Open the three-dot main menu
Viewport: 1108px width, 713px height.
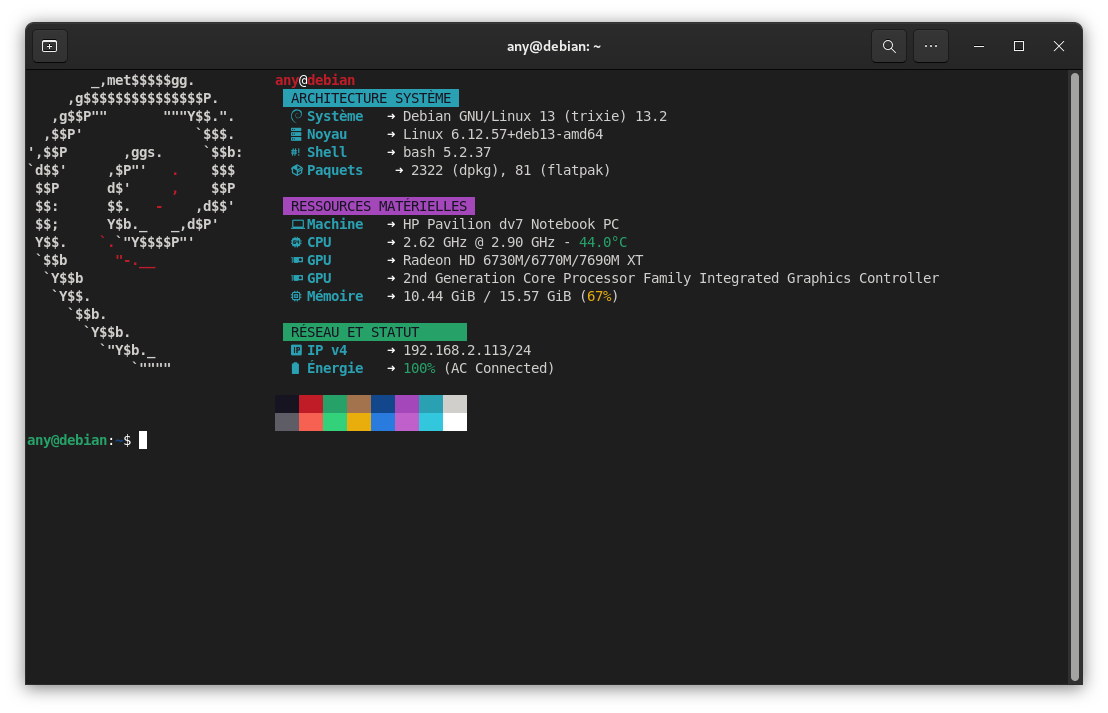(931, 46)
